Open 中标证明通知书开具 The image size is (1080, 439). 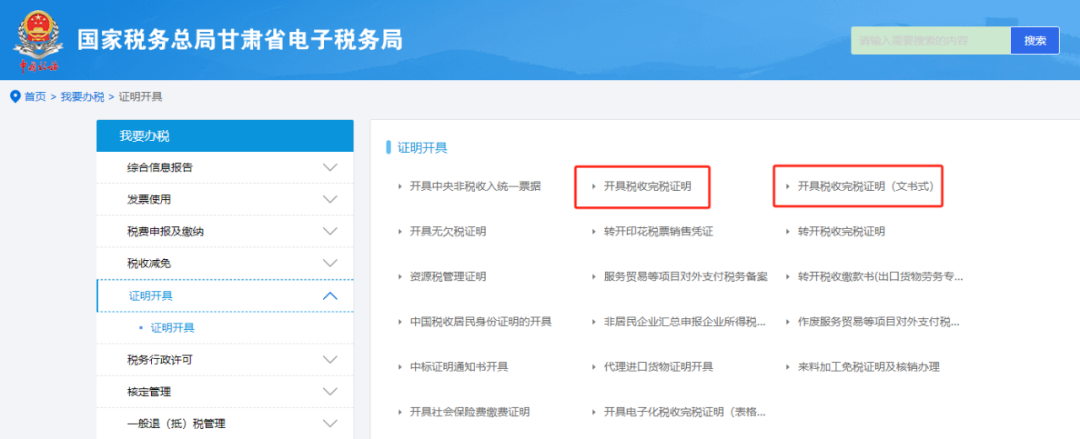click(459, 367)
